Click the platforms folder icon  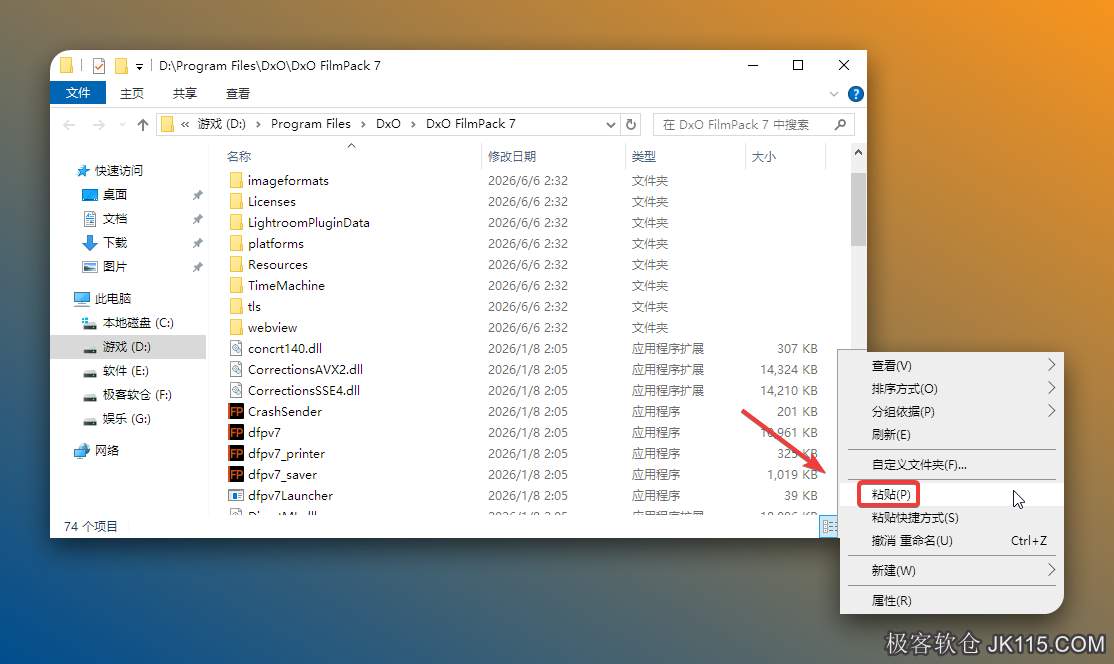[236, 244]
